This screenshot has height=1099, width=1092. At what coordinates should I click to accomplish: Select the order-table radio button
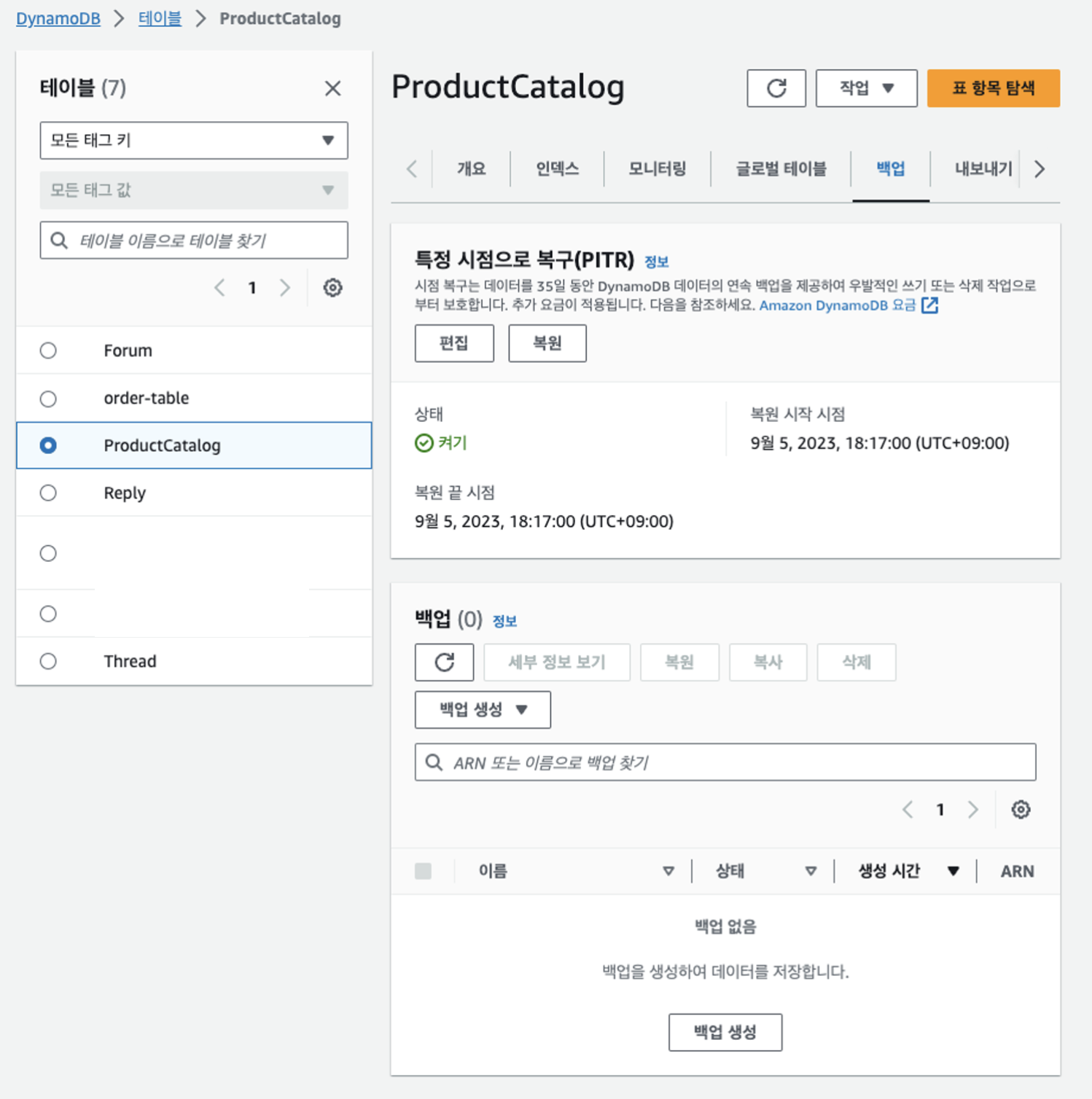pos(48,399)
